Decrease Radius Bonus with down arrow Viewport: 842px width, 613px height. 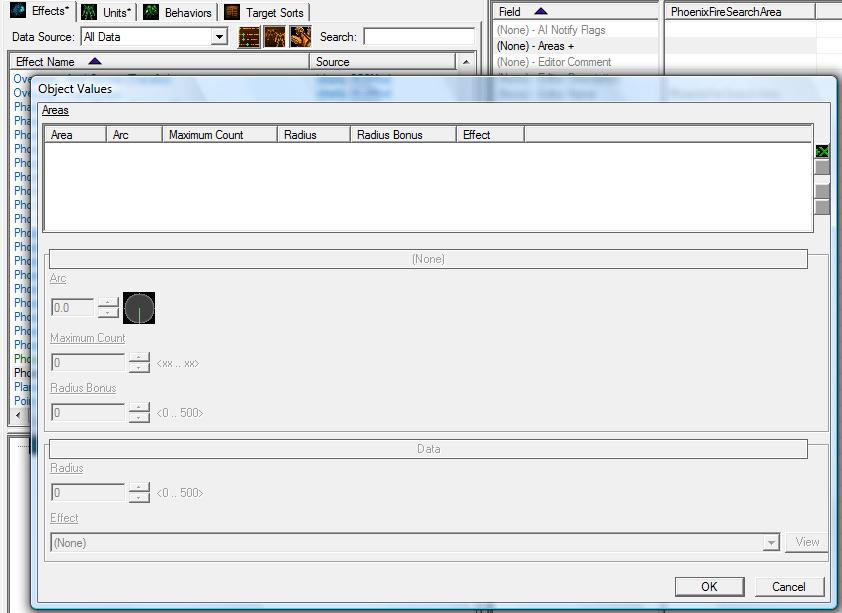[139, 418]
